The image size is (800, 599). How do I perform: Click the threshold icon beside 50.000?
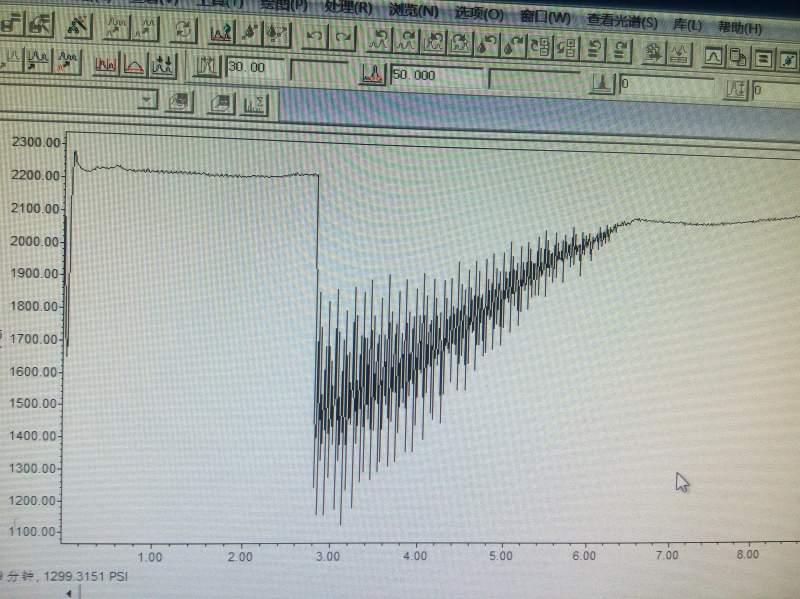(372, 74)
